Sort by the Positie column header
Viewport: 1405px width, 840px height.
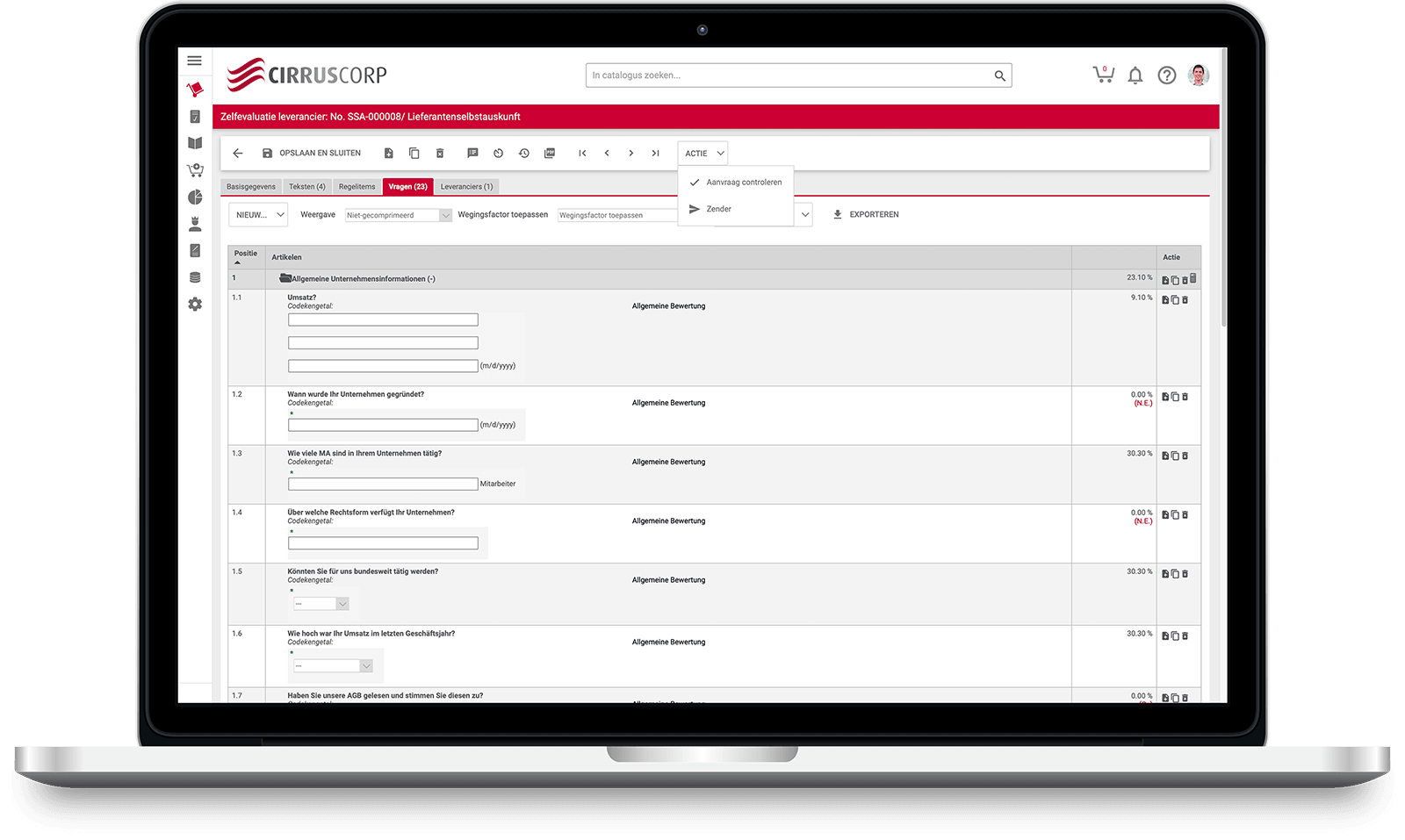coord(246,256)
